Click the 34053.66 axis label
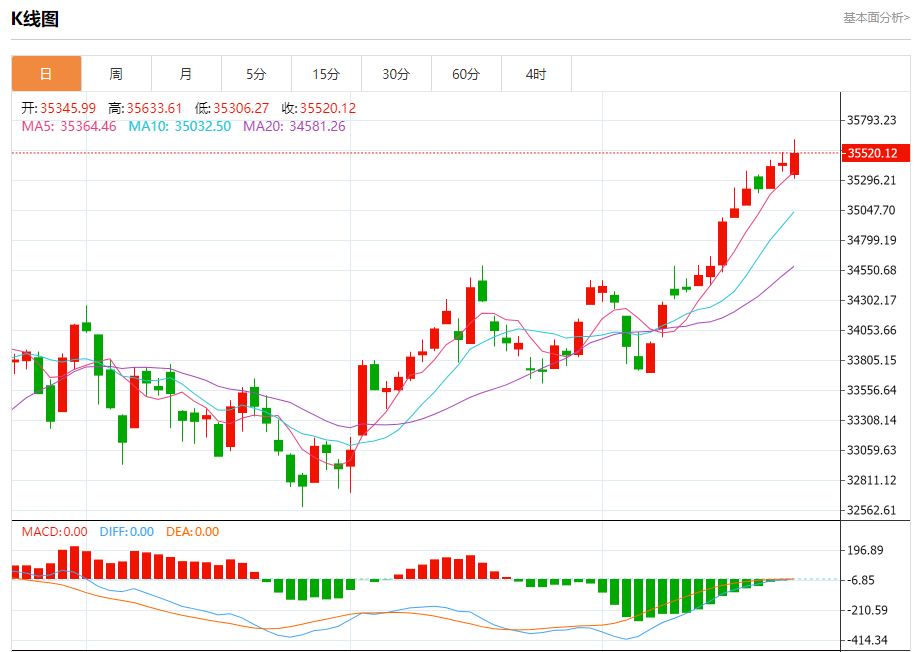The height and width of the screenshot is (652, 920). click(871, 330)
